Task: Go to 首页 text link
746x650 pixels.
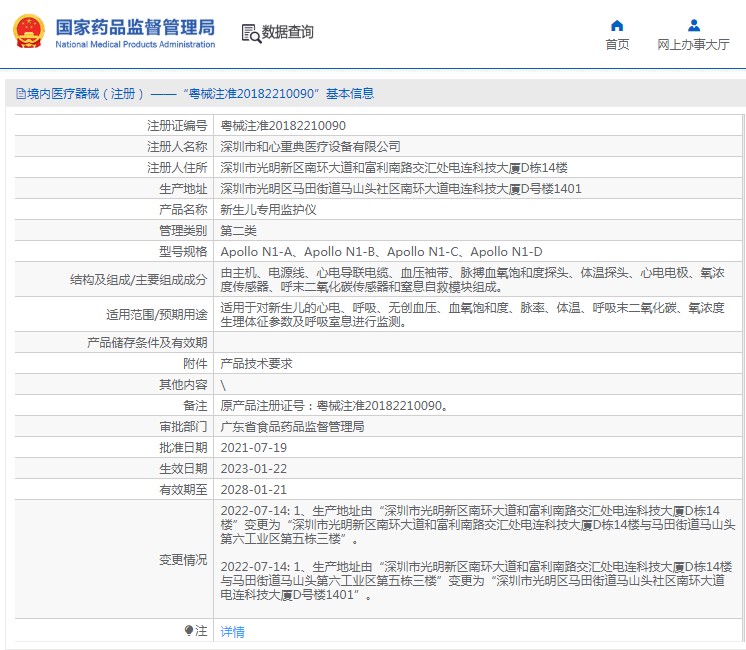Action: [x=617, y=44]
